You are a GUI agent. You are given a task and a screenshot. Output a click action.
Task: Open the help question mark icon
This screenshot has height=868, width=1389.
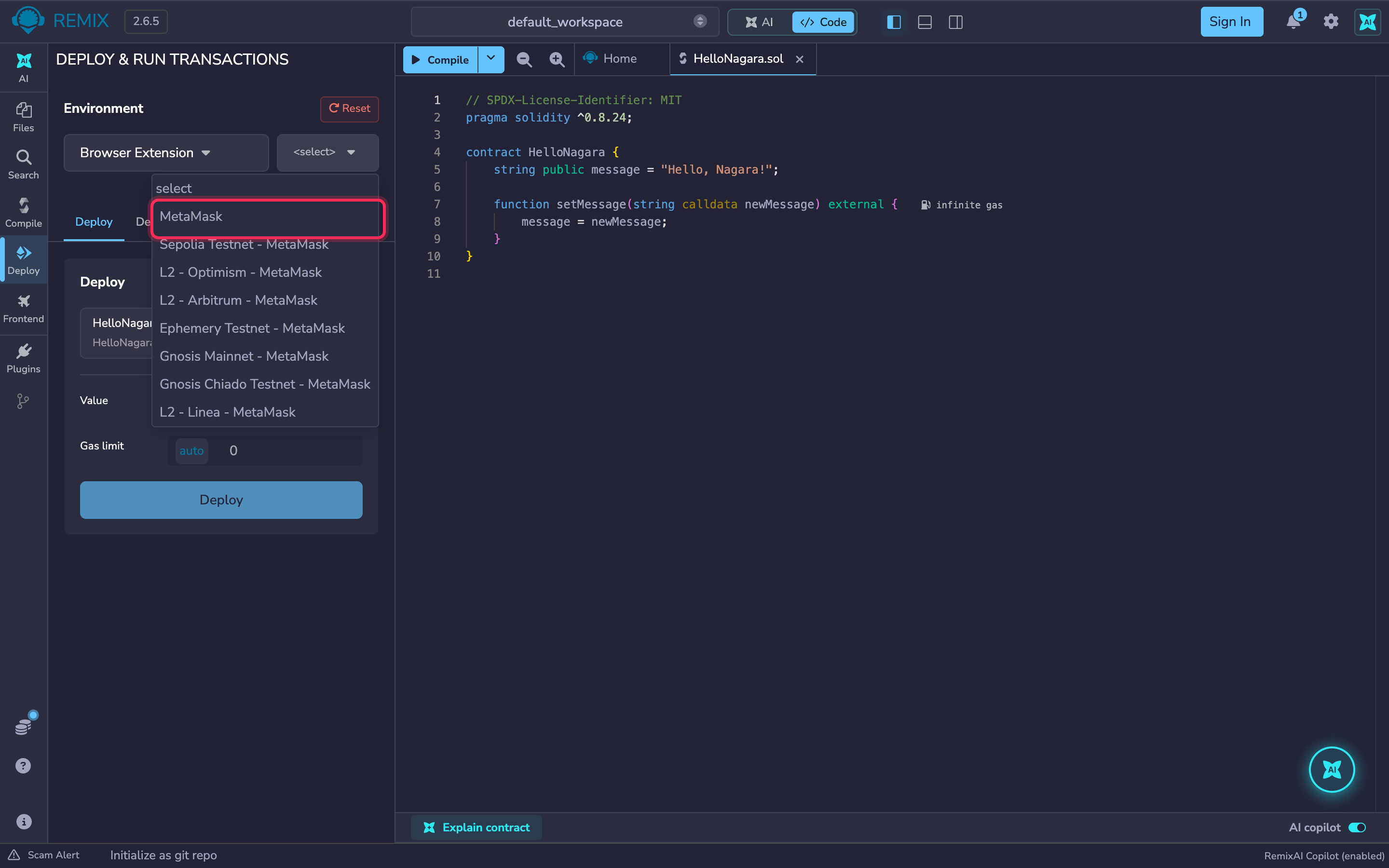click(23, 766)
